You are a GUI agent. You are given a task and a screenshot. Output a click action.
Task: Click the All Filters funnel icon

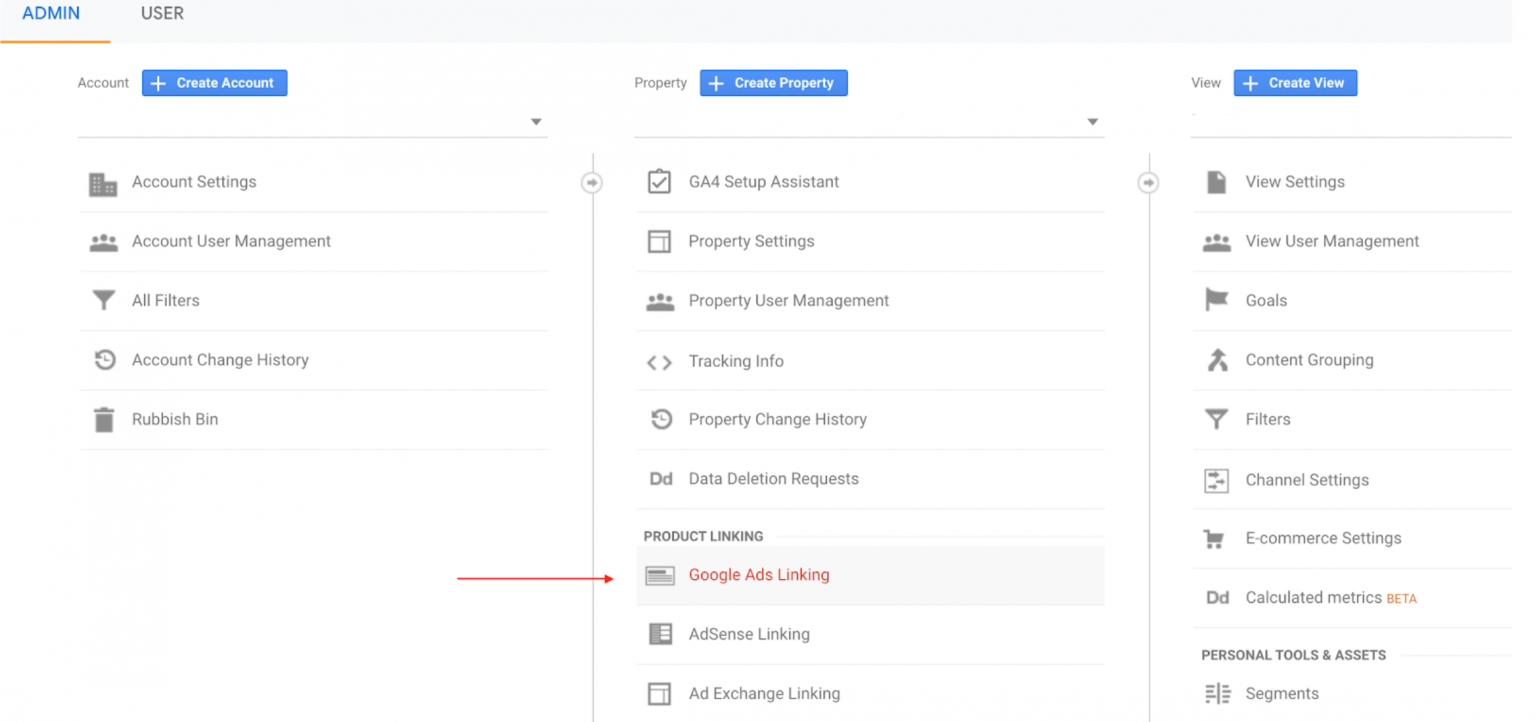pos(103,301)
